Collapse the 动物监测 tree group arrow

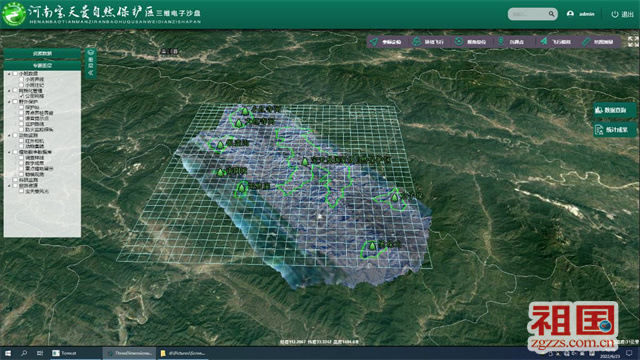(9, 135)
